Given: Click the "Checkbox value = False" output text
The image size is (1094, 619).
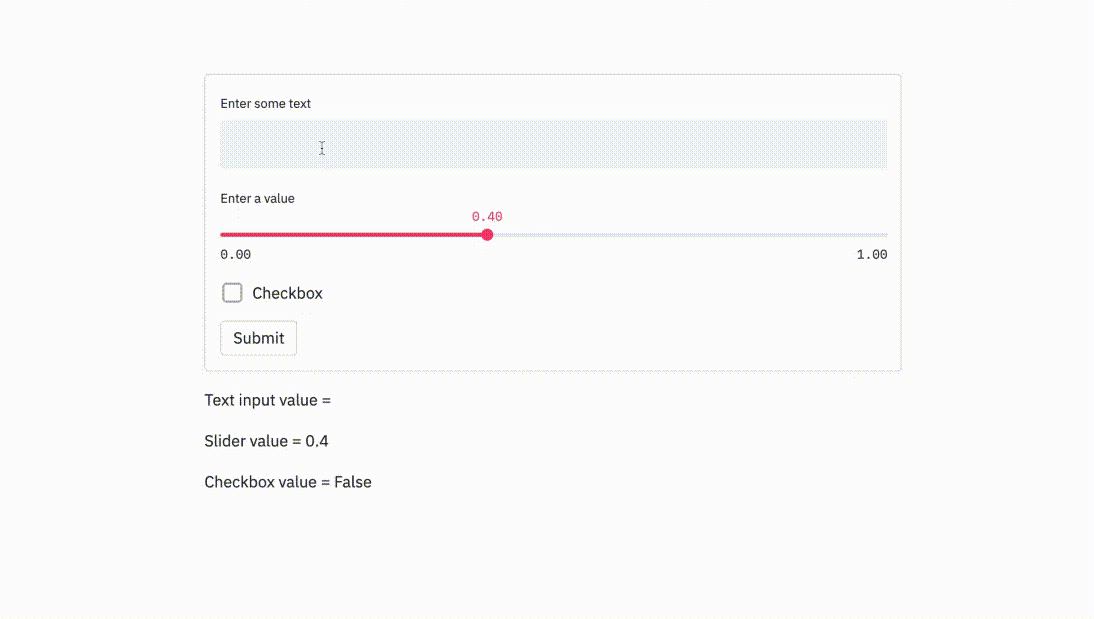Looking at the screenshot, I should click(287, 482).
